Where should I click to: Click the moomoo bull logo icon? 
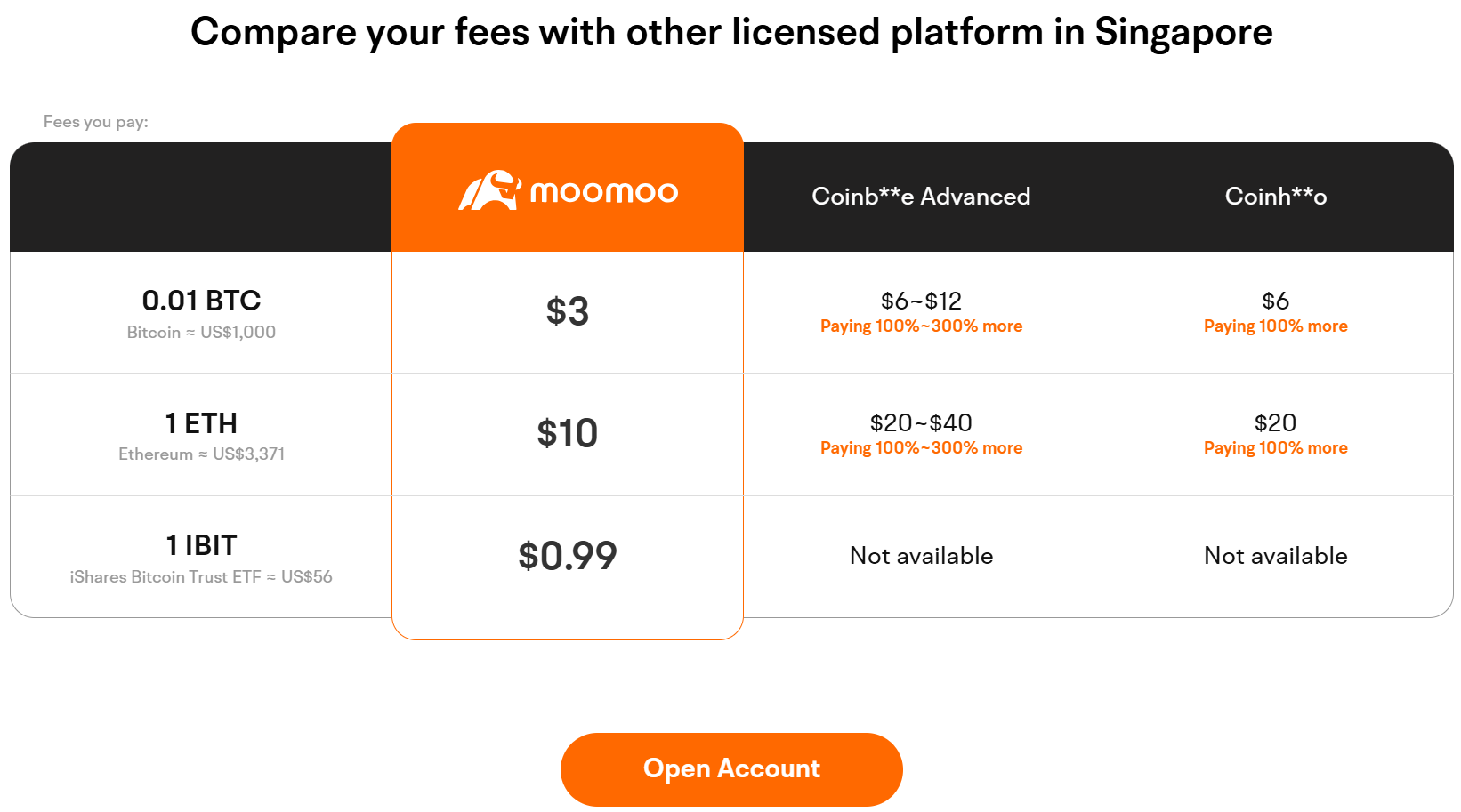tap(493, 189)
